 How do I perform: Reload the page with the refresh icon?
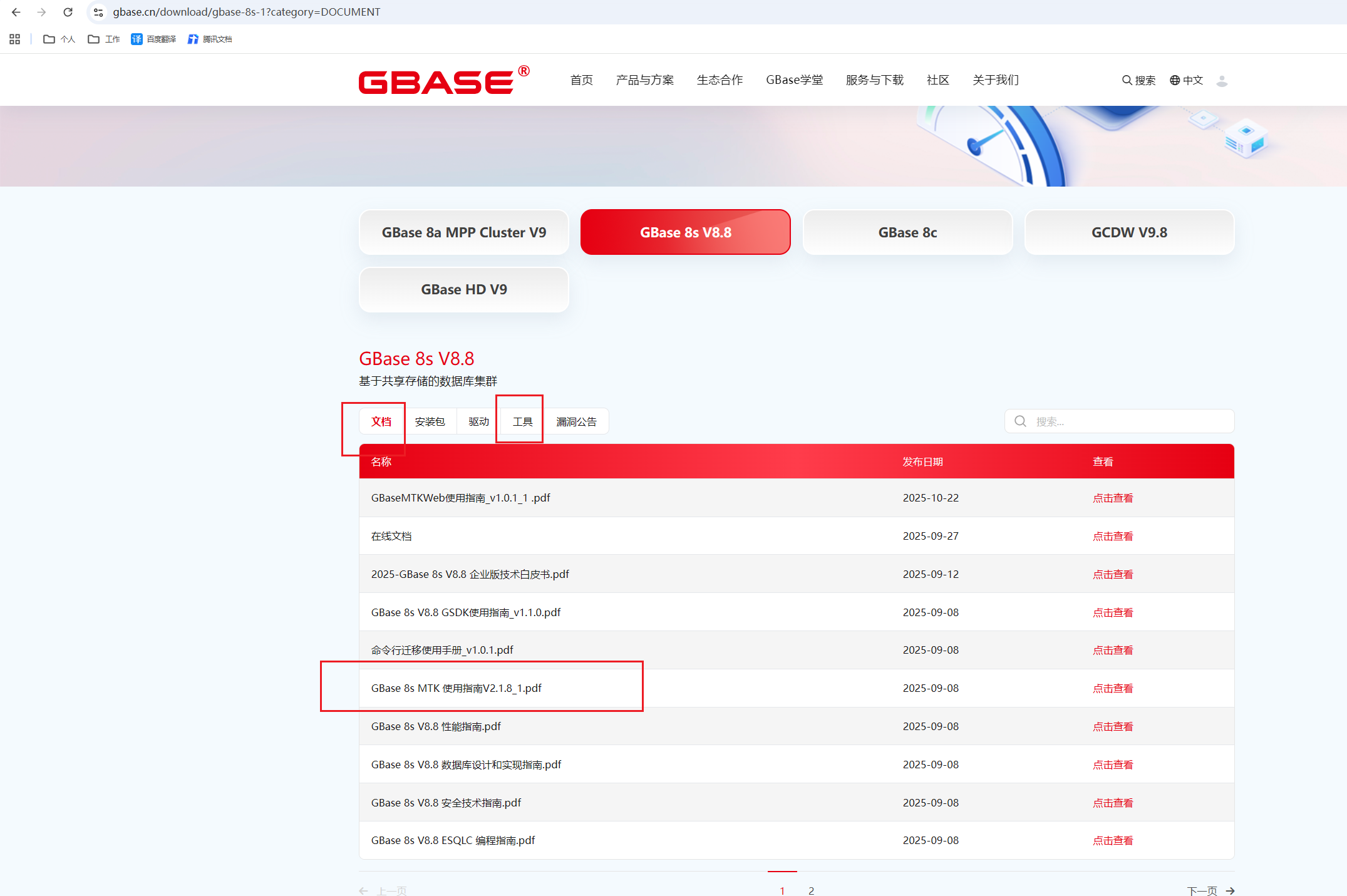pyautogui.click(x=68, y=12)
